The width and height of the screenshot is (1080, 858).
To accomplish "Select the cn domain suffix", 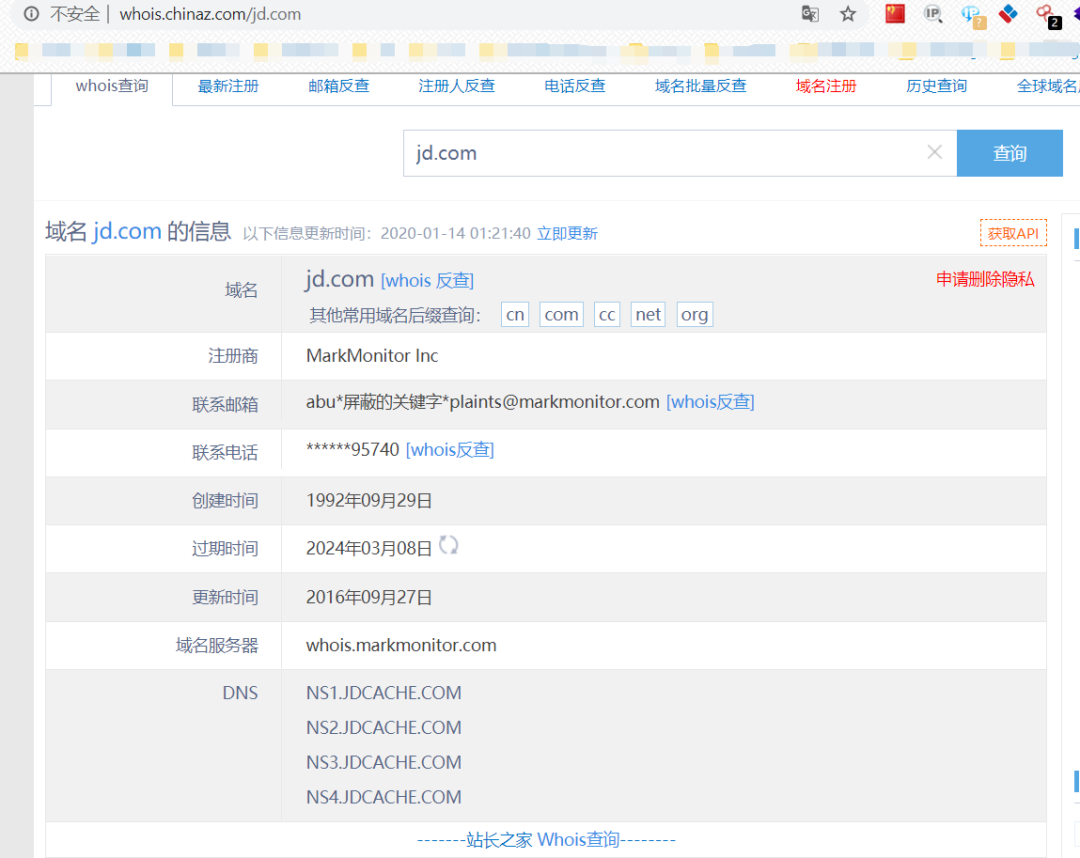I will [x=515, y=315].
